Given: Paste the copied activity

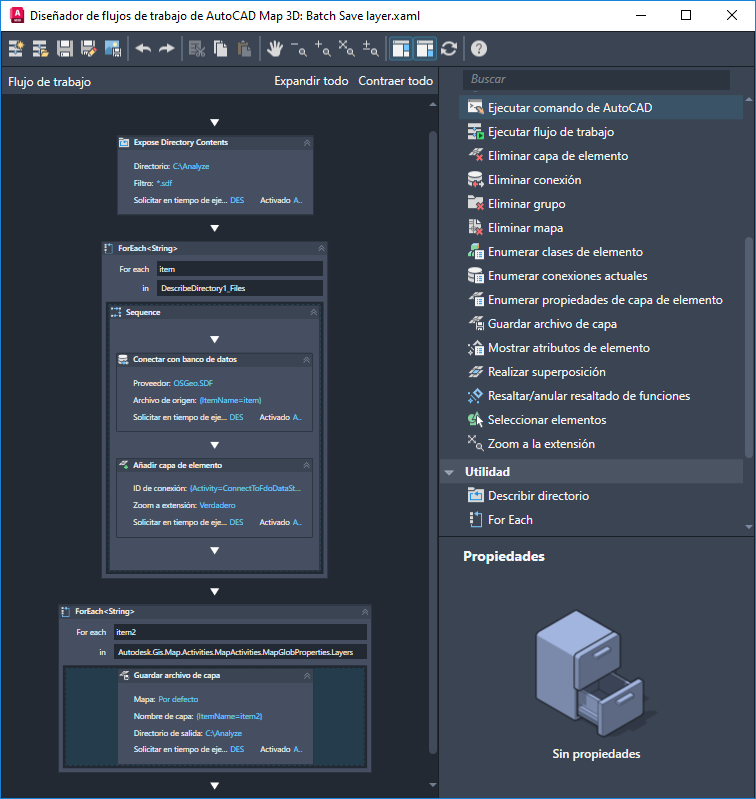Looking at the screenshot, I should tap(245, 49).
